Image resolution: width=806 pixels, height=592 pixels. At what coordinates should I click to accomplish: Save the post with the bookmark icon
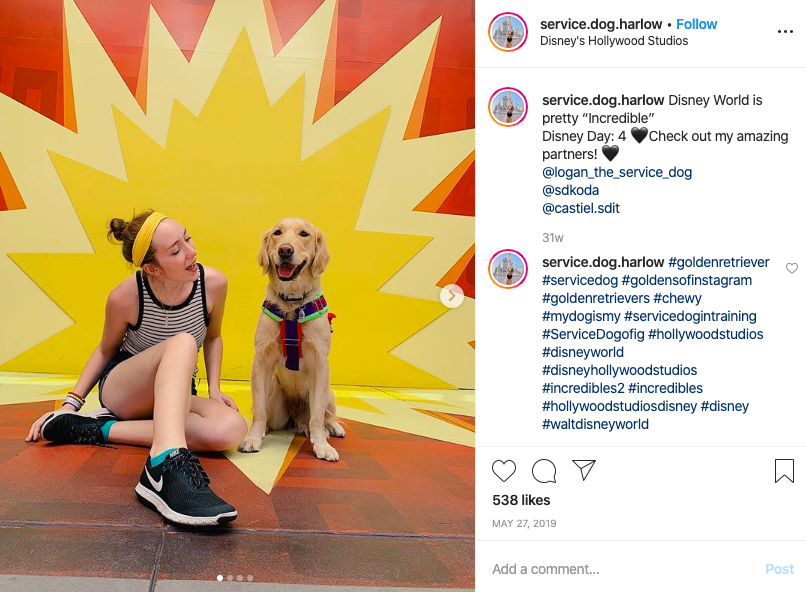[x=784, y=471]
